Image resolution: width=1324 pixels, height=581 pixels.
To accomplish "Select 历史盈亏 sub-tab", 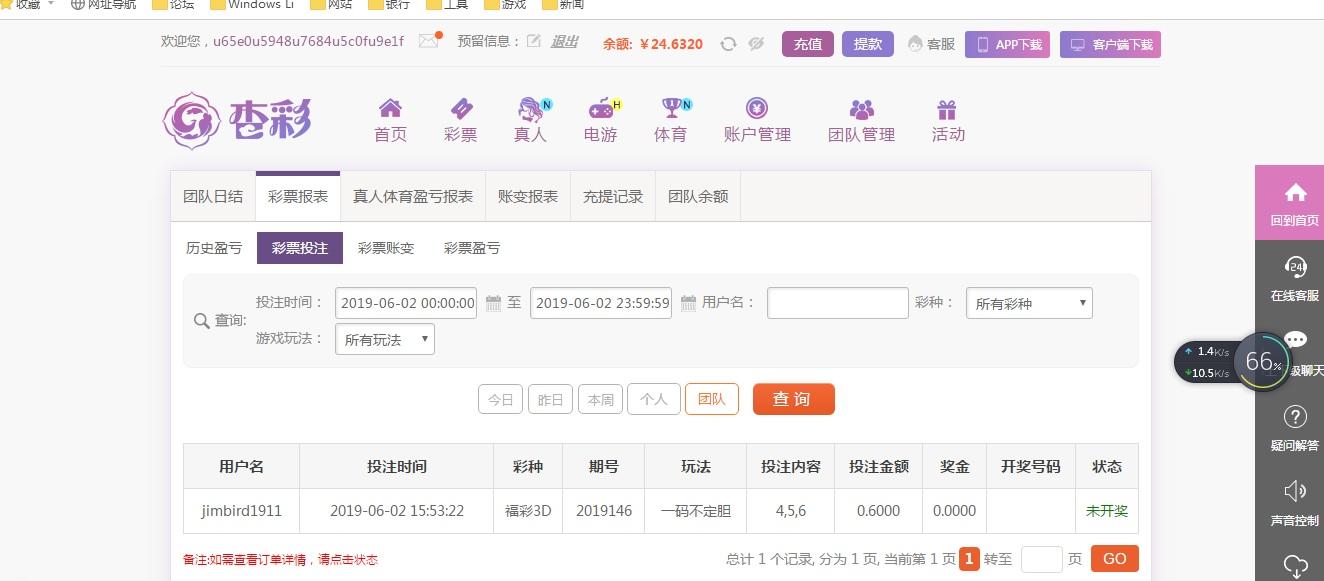I will tap(214, 248).
